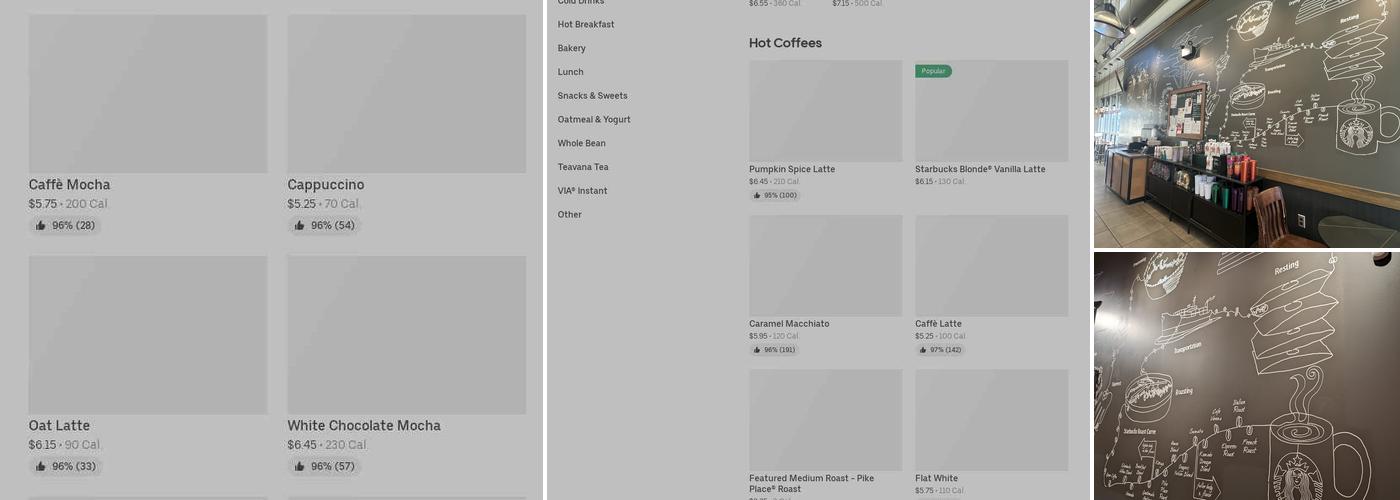The width and height of the screenshot is (1400, 500).
Task: Click the $6.15 • 90 Cal. text under Oat Latte
Action: [65, 445]
